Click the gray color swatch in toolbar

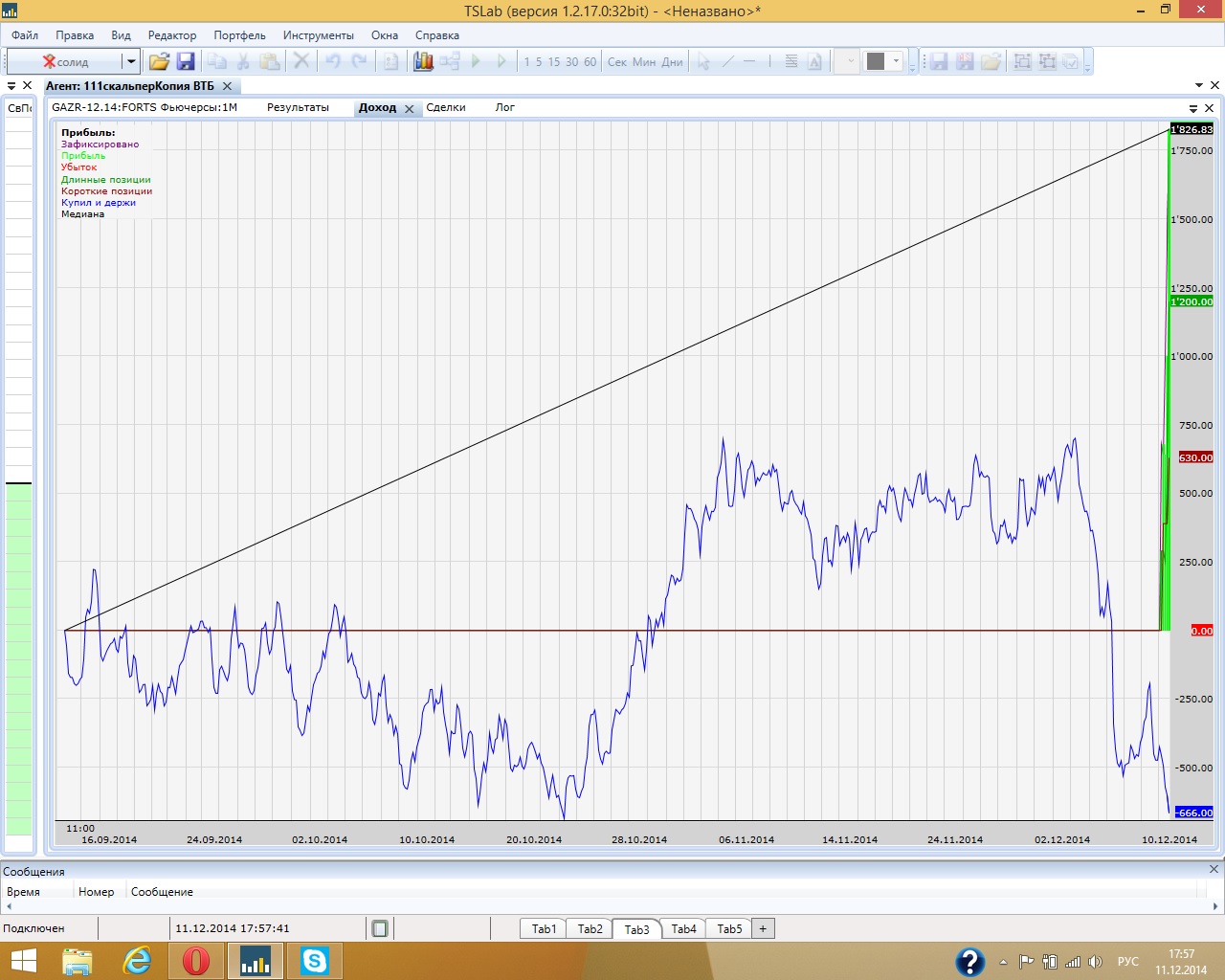(876, 61)
